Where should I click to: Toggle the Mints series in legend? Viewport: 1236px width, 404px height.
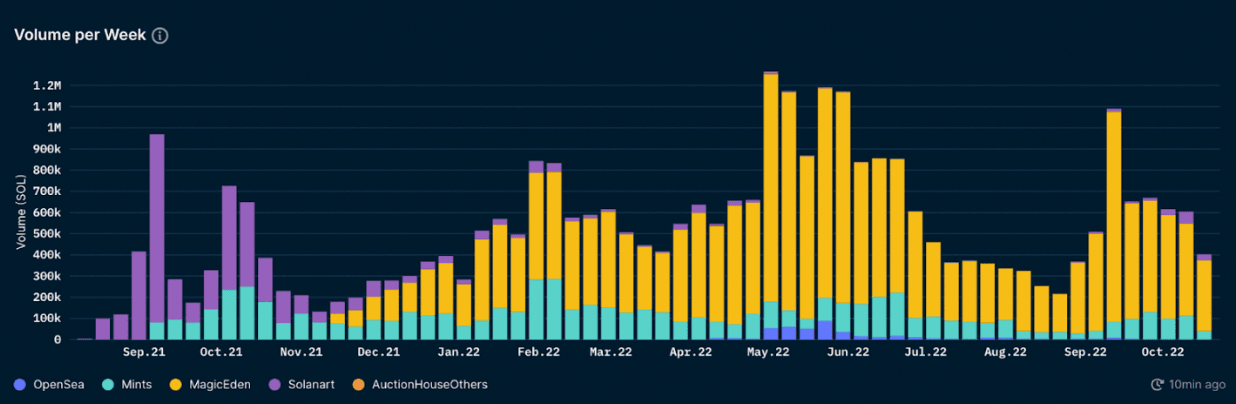coord(138,384)
